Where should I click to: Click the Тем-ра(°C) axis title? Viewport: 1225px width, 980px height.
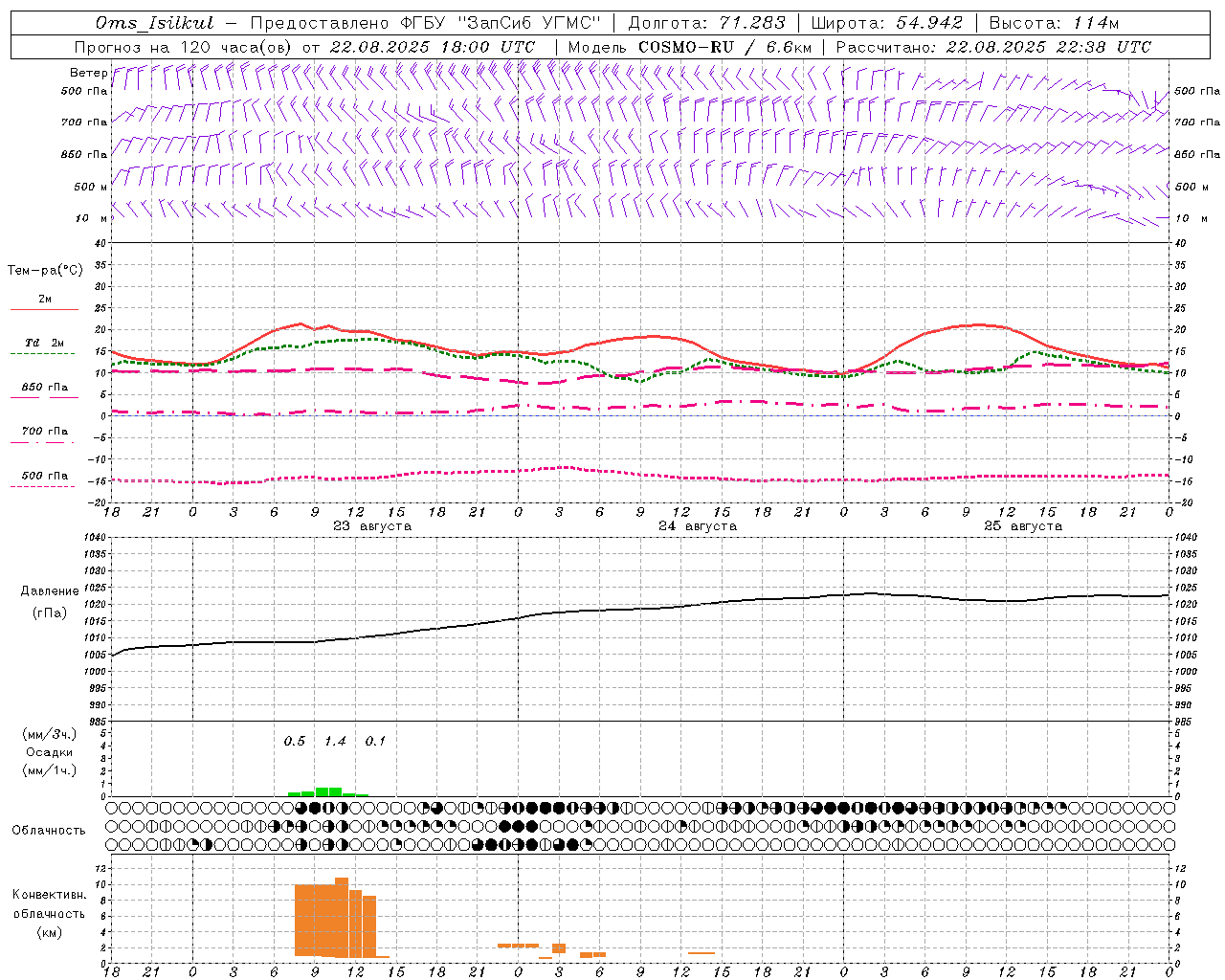45,271
